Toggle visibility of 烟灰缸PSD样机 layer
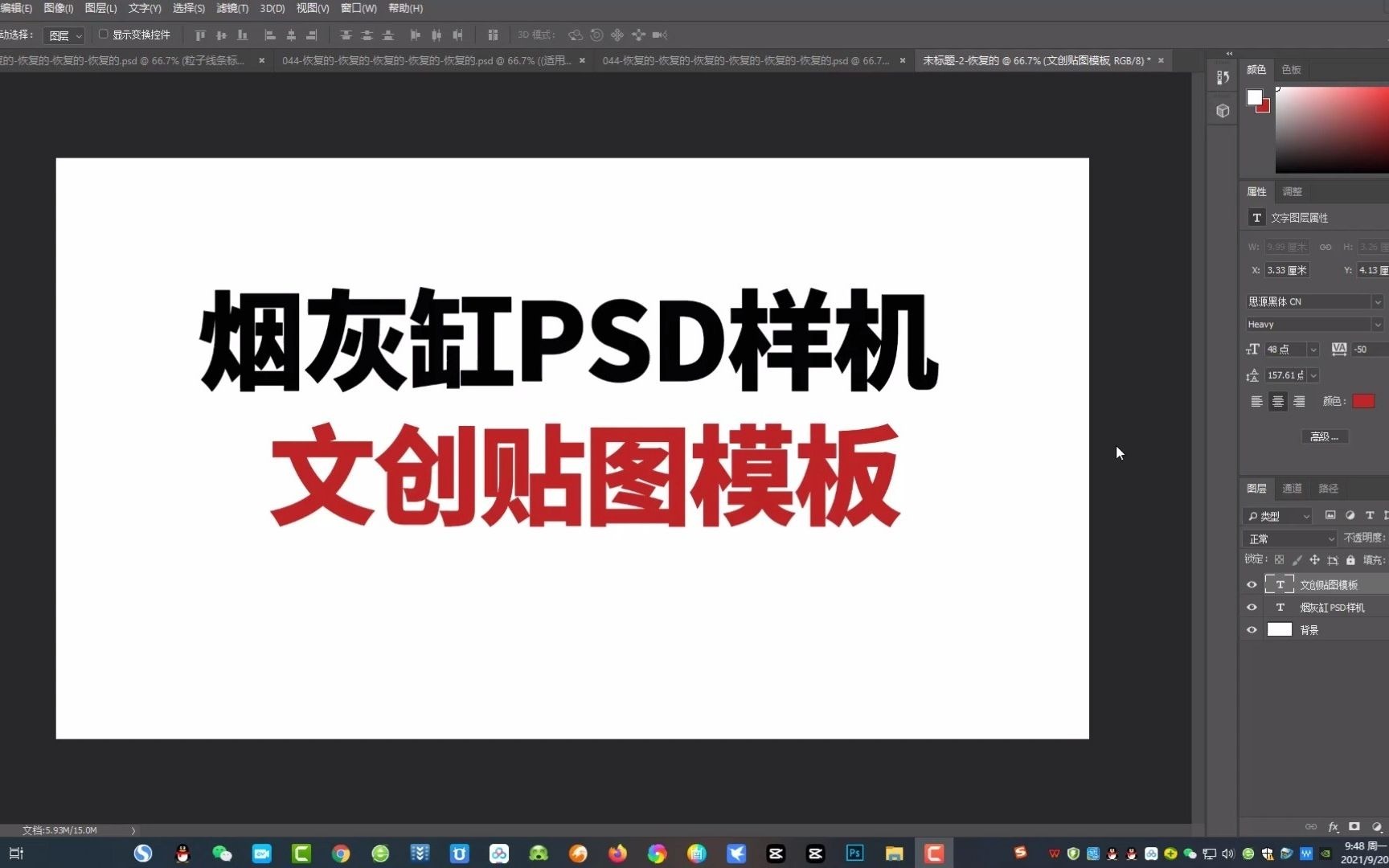Image resolution: width=1389 pixels, height=868 pixels. coord(1252,607)
